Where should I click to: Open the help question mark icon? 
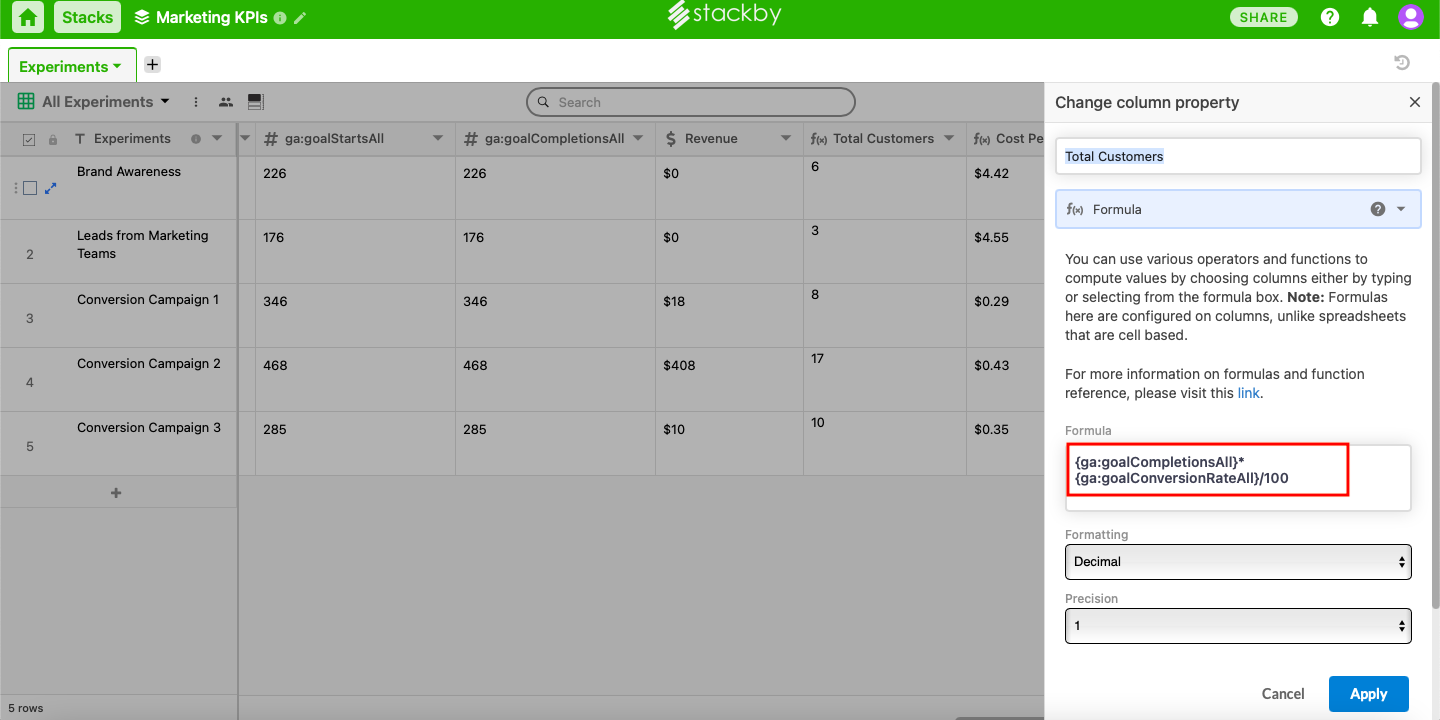[1330, 17]
